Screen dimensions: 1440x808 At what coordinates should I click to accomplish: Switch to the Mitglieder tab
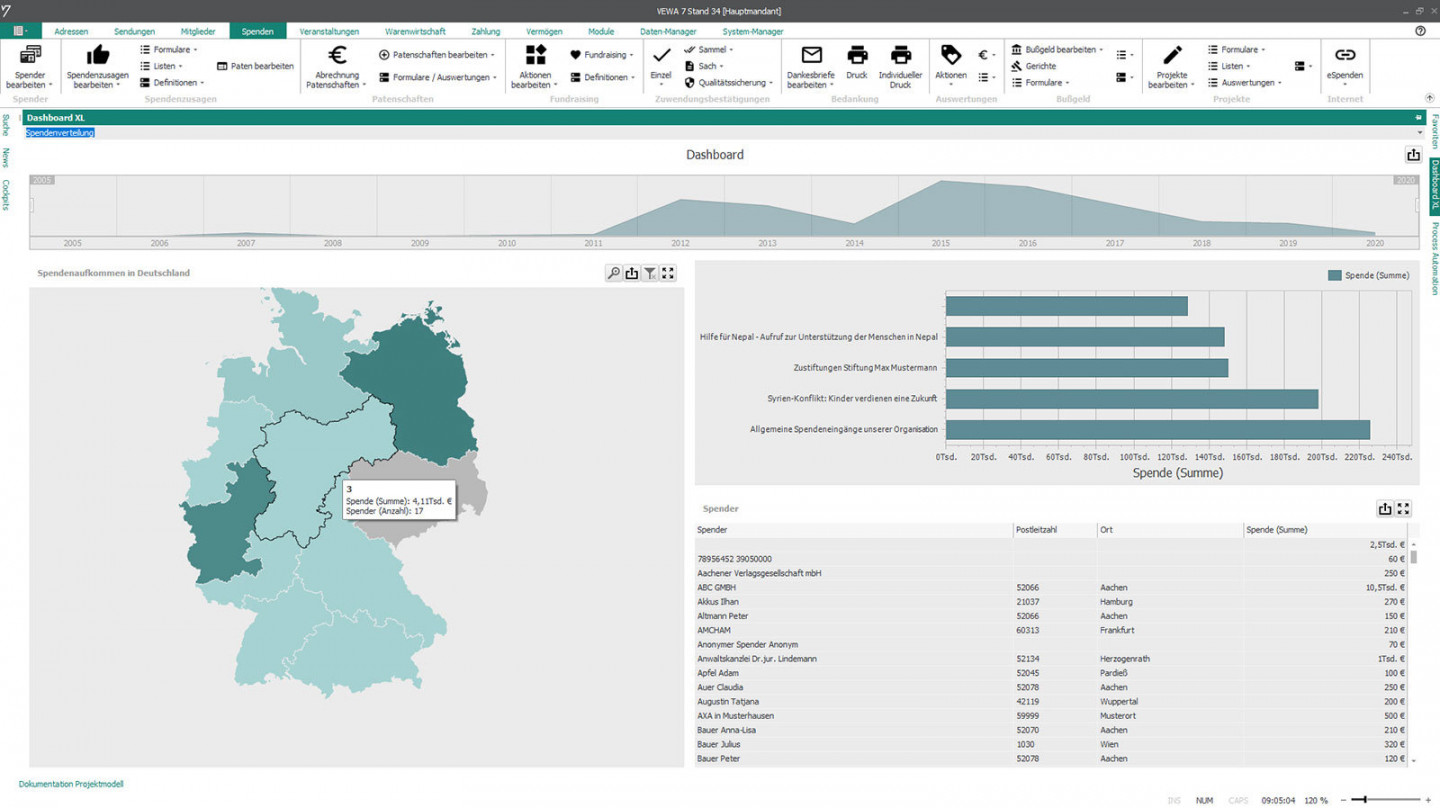click(x=198, y=31)
